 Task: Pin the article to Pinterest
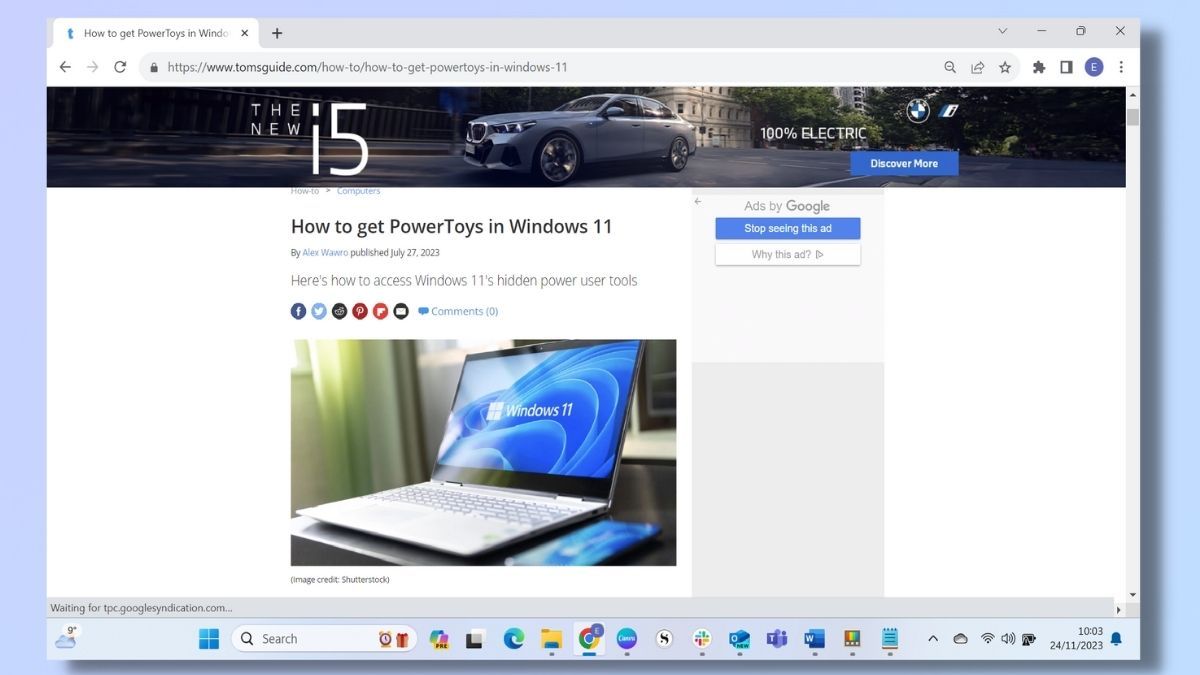point(359,311)
